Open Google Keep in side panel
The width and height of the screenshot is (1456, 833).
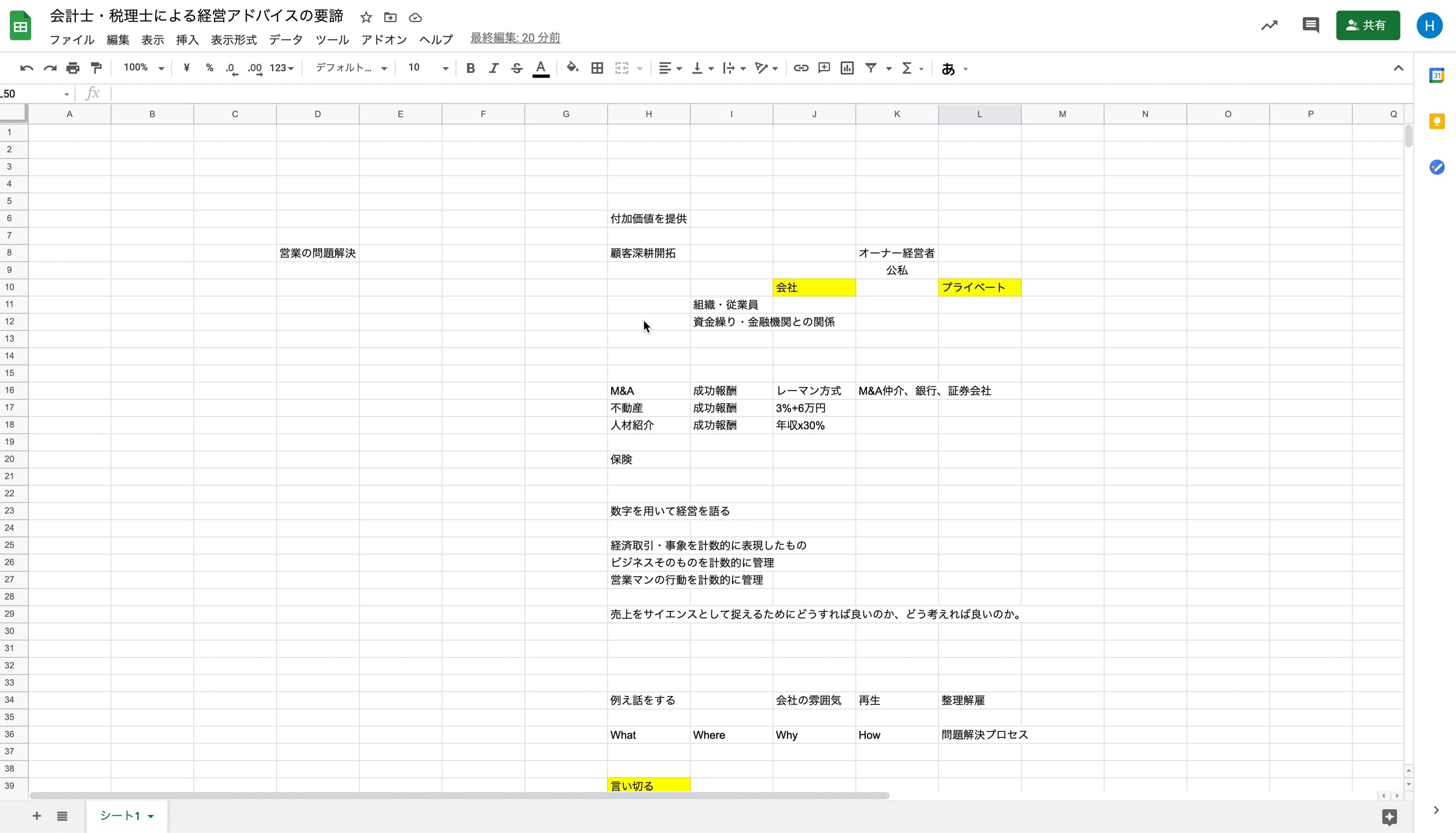[1436, 121]
